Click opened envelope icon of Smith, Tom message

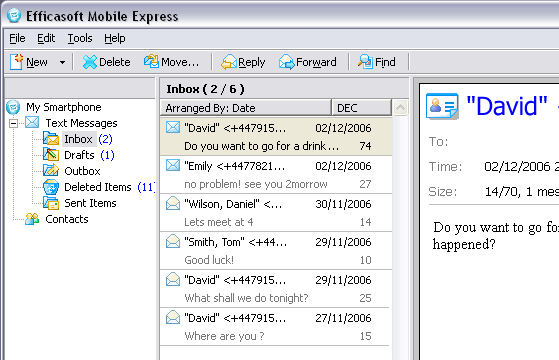[x=173, y=241]
